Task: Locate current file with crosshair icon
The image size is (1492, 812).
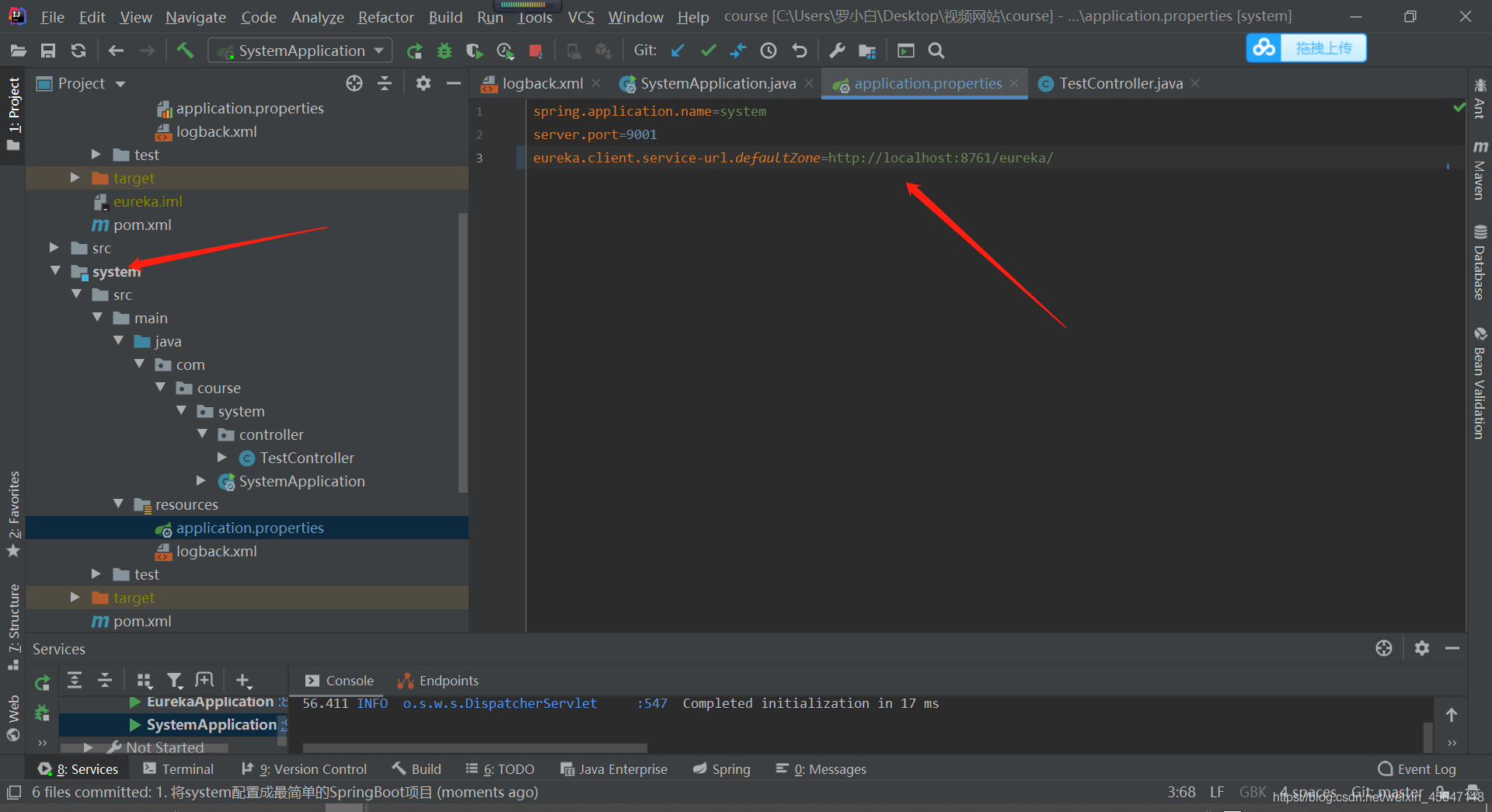Action: tap(354, 84)
